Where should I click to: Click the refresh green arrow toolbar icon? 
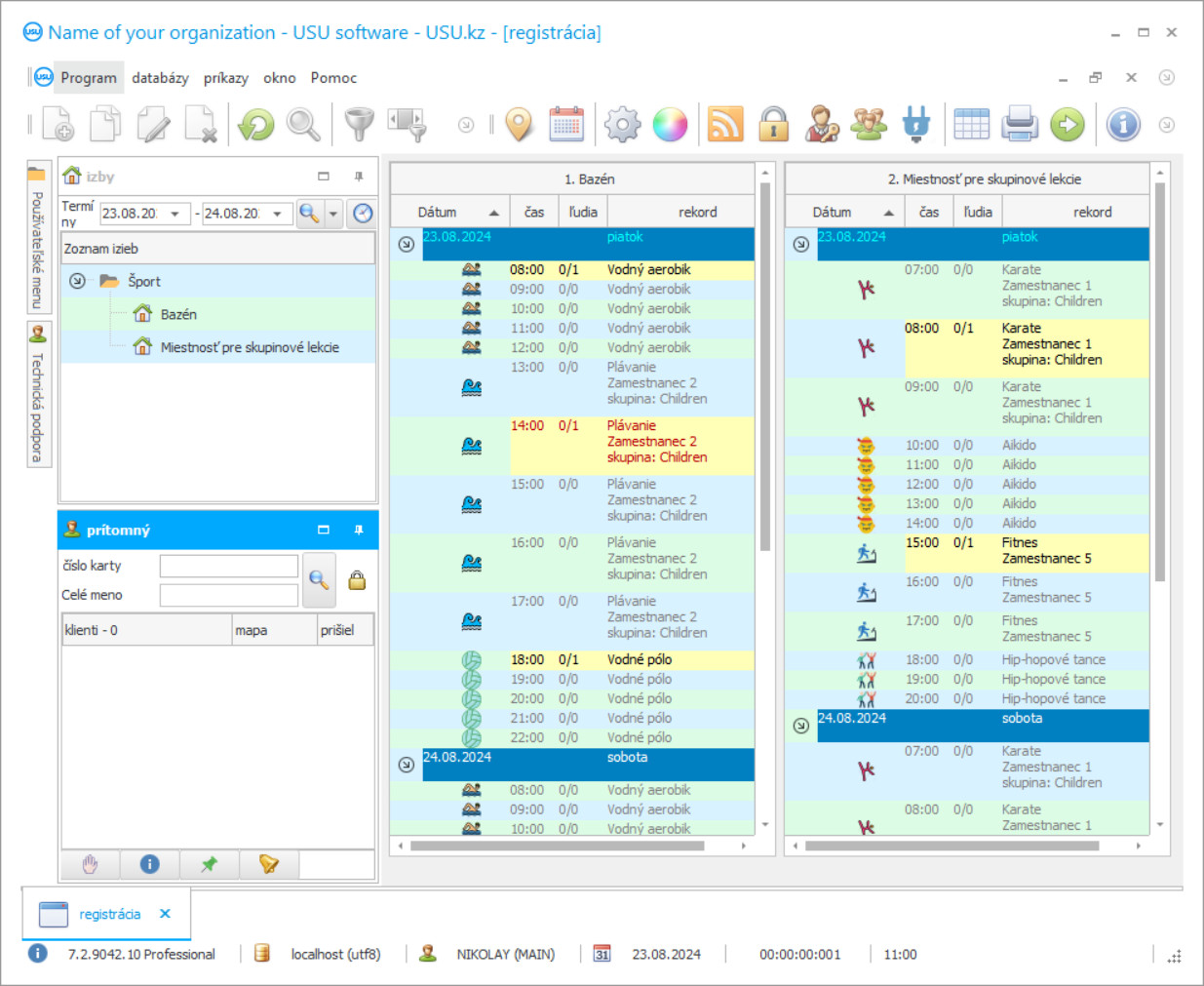256,125
